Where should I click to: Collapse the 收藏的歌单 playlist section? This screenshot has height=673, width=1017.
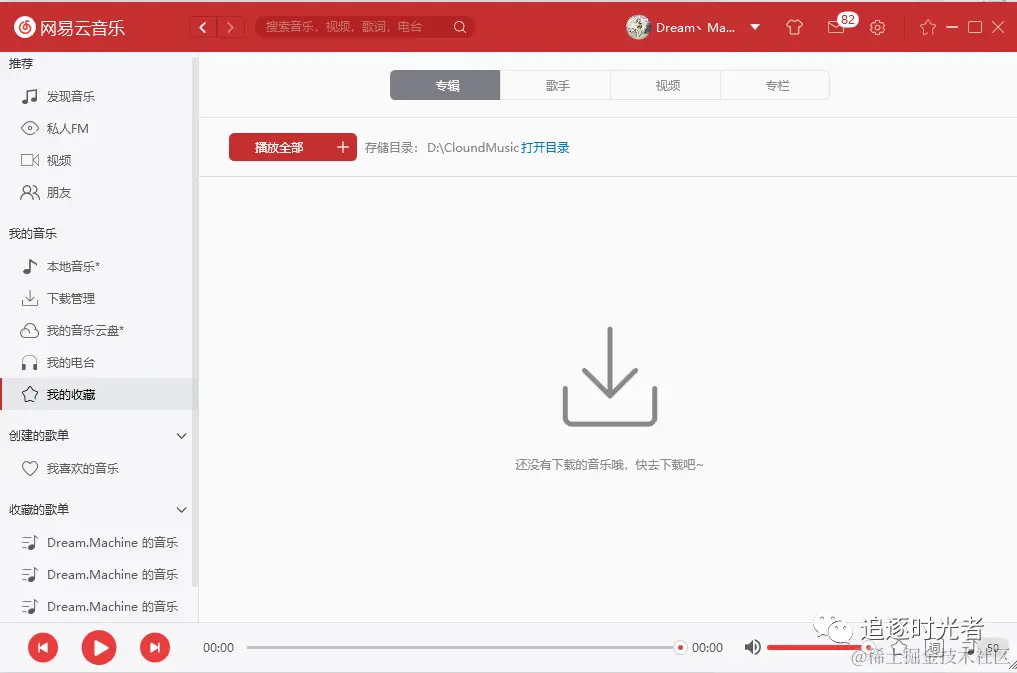pos(181,510)
